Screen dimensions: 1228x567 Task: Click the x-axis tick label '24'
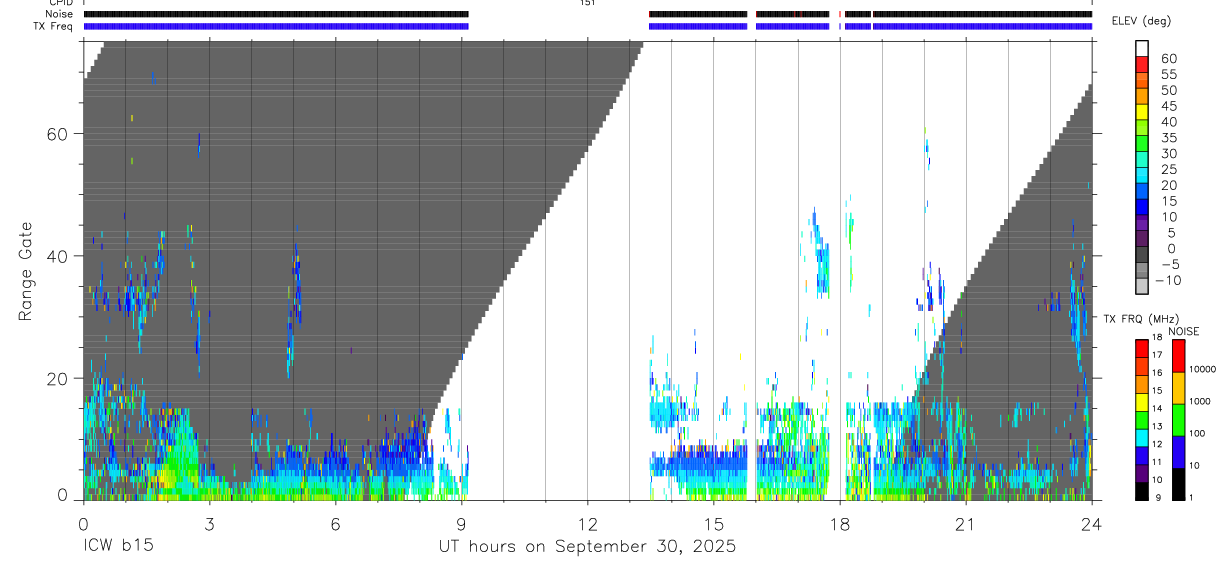(x=1091, y=524)
